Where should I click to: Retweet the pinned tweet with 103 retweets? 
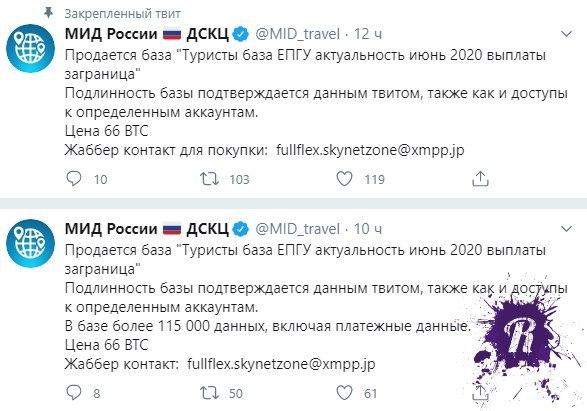[209, 179]
